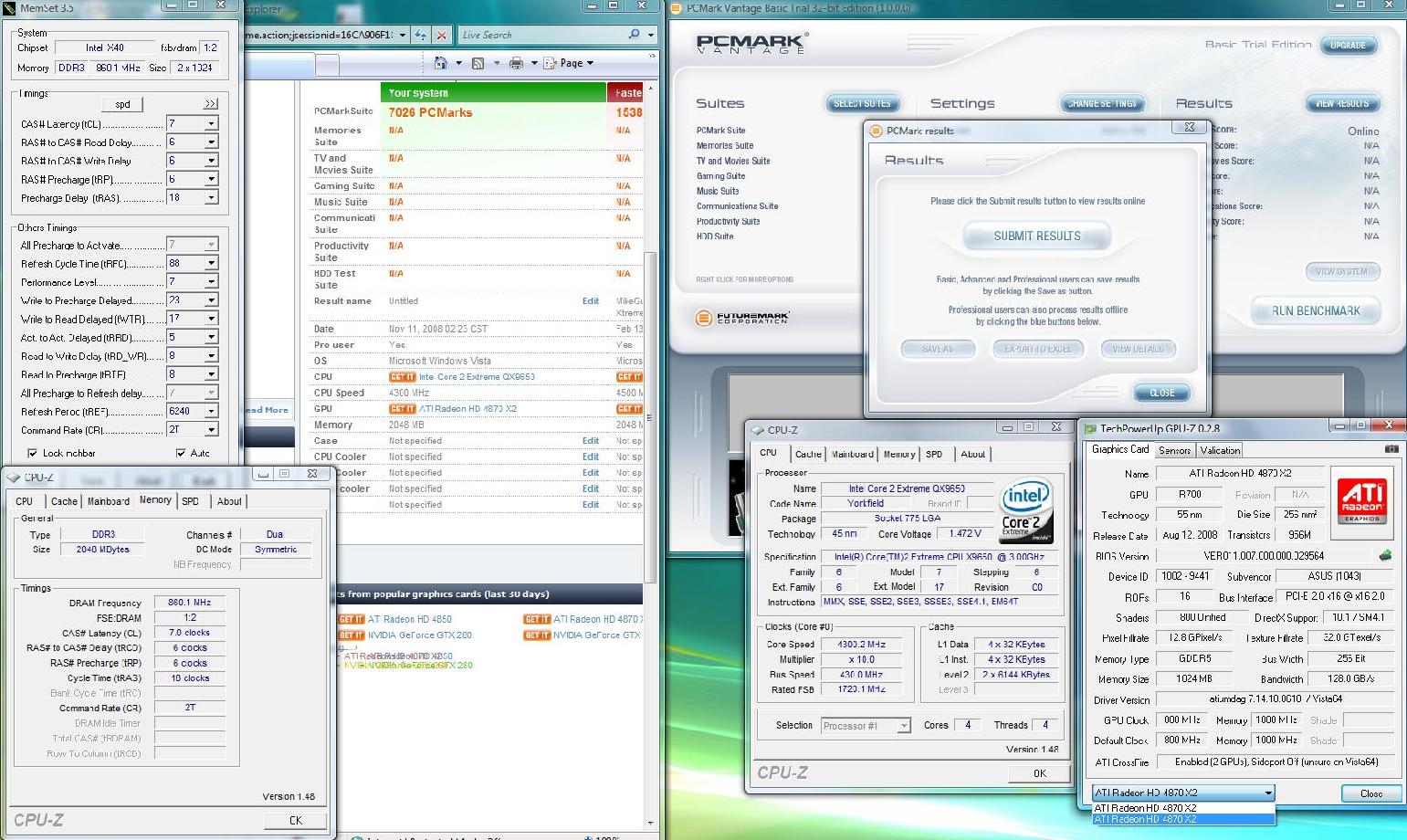
Task: Click RUN BENCHMARK in PCMark Vantage
Action: click(x=1316, y=311)
